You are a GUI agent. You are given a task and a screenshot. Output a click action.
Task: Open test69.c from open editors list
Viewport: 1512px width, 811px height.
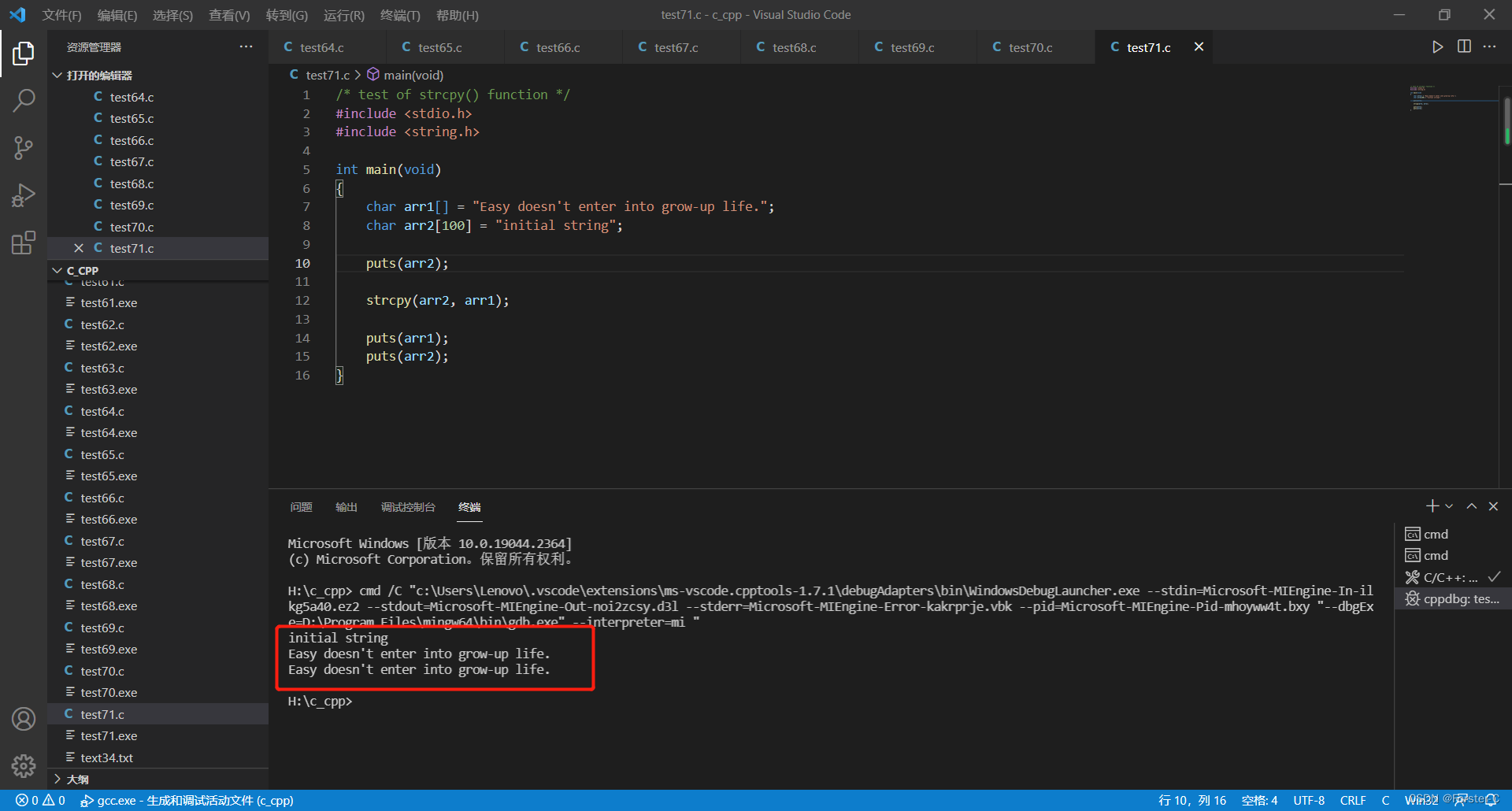point(157,205)
